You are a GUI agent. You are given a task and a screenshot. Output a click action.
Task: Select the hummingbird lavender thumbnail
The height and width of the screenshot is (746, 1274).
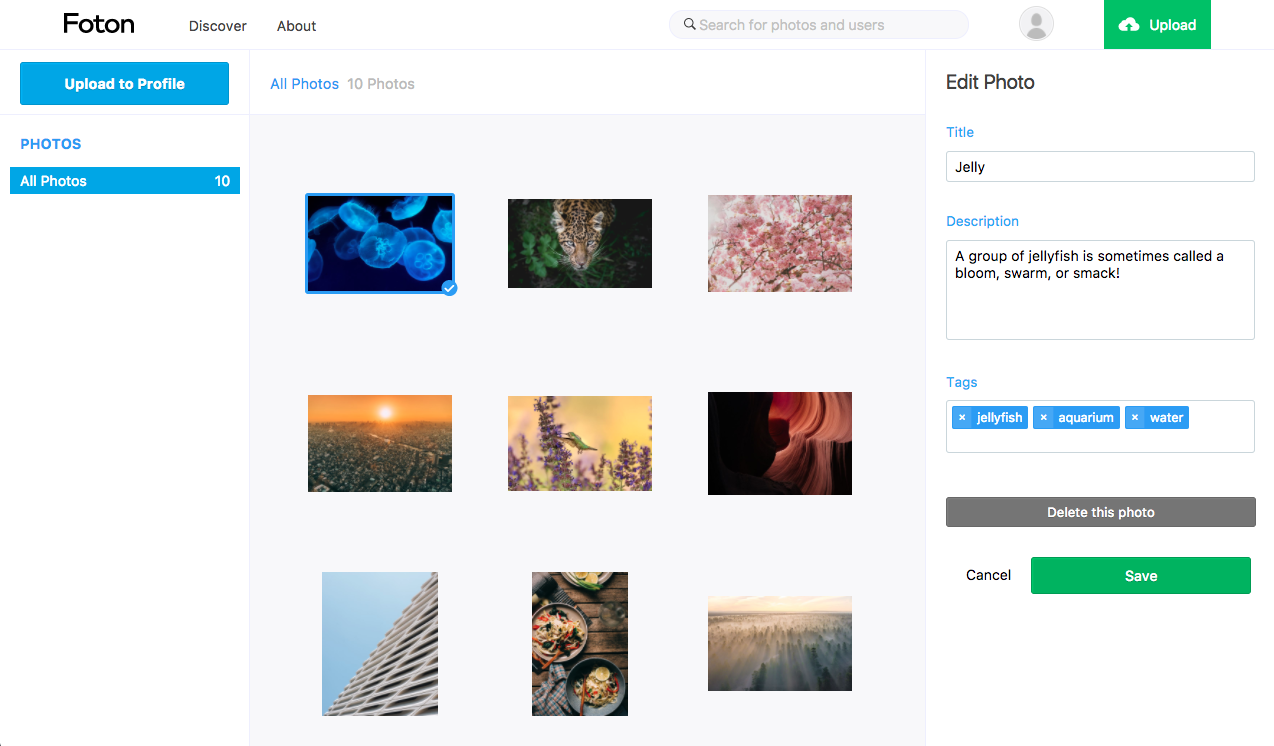[x=580, y=443]
